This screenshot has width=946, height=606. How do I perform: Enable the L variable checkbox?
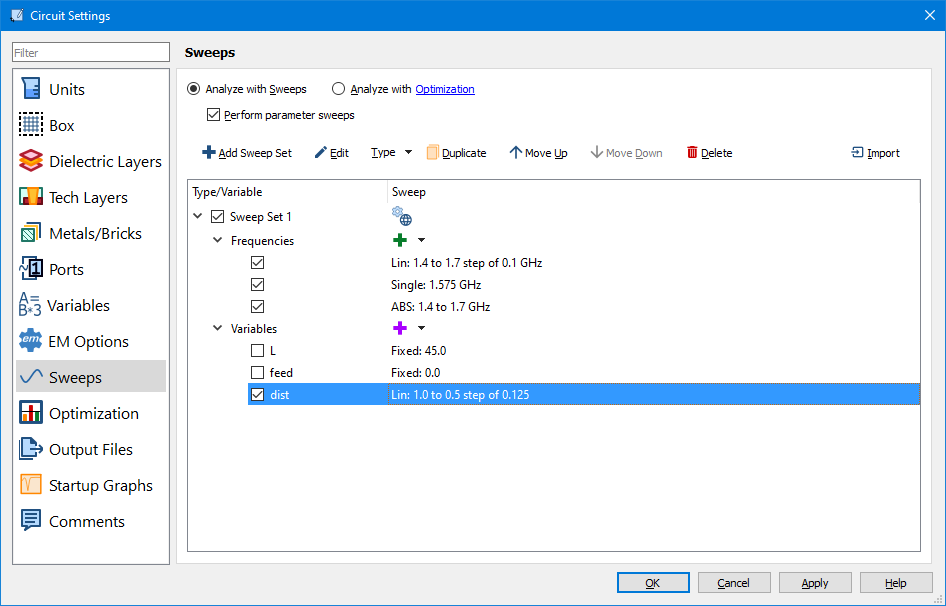pyautogui.click(x=258, y=351)
